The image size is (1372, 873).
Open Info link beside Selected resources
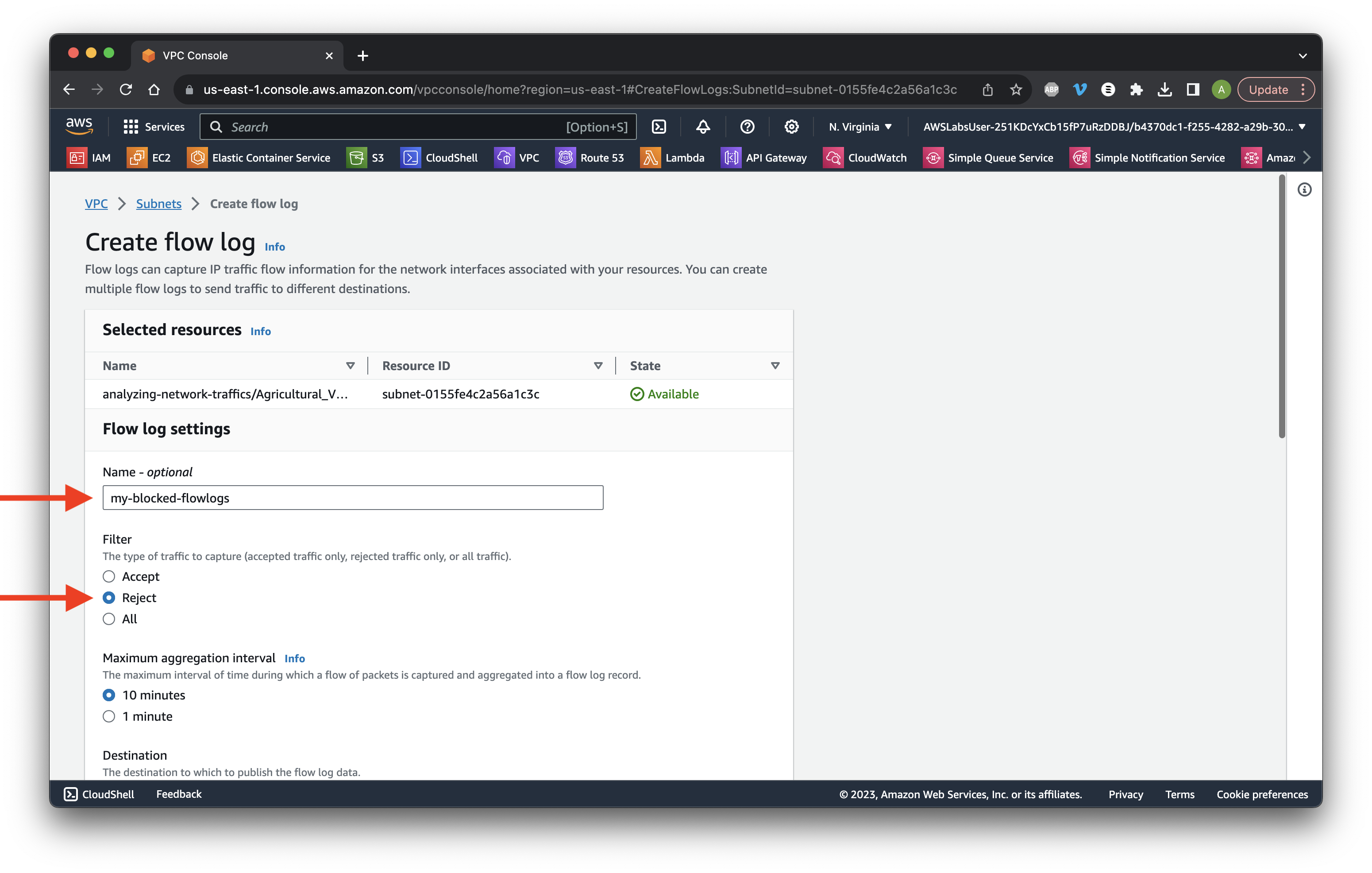(x=260, y=332)
